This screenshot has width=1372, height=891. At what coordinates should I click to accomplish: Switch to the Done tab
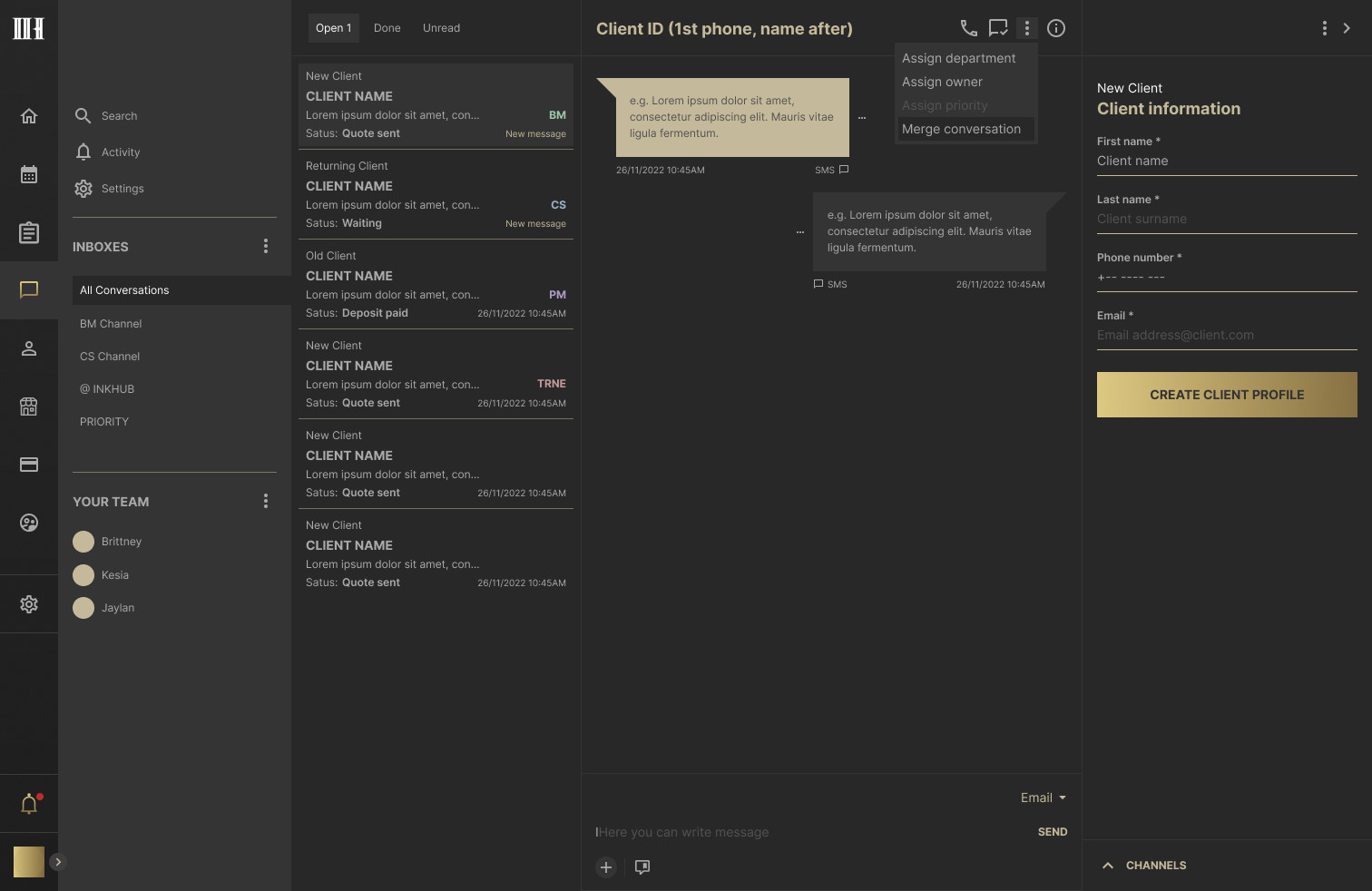[387, 28]
